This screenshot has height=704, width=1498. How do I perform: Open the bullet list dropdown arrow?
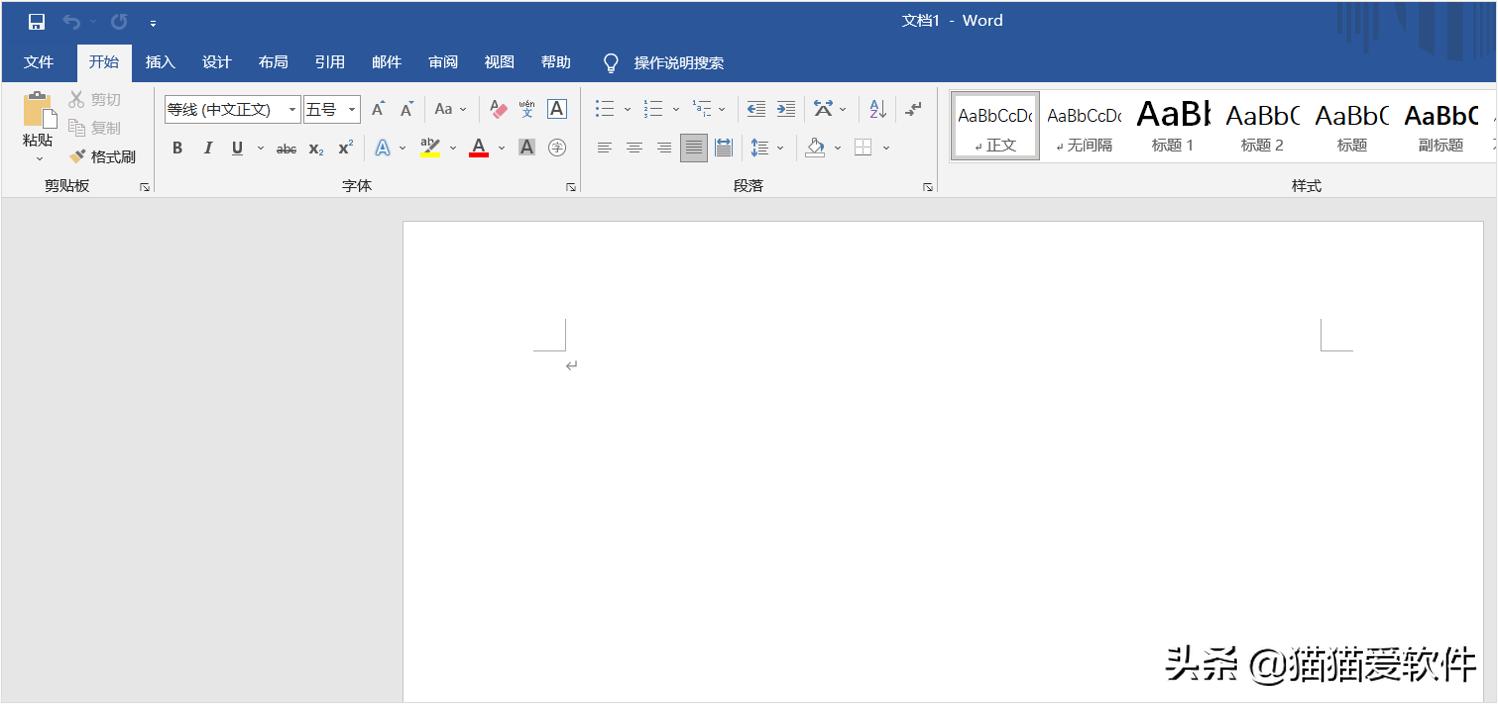(x=625, y=108)
